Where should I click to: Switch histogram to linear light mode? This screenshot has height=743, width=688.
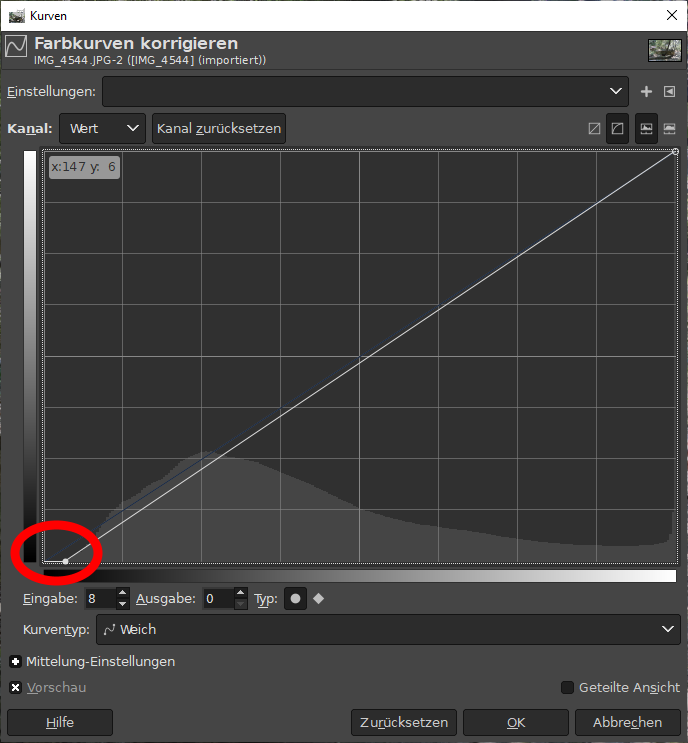tap(594, 129)
